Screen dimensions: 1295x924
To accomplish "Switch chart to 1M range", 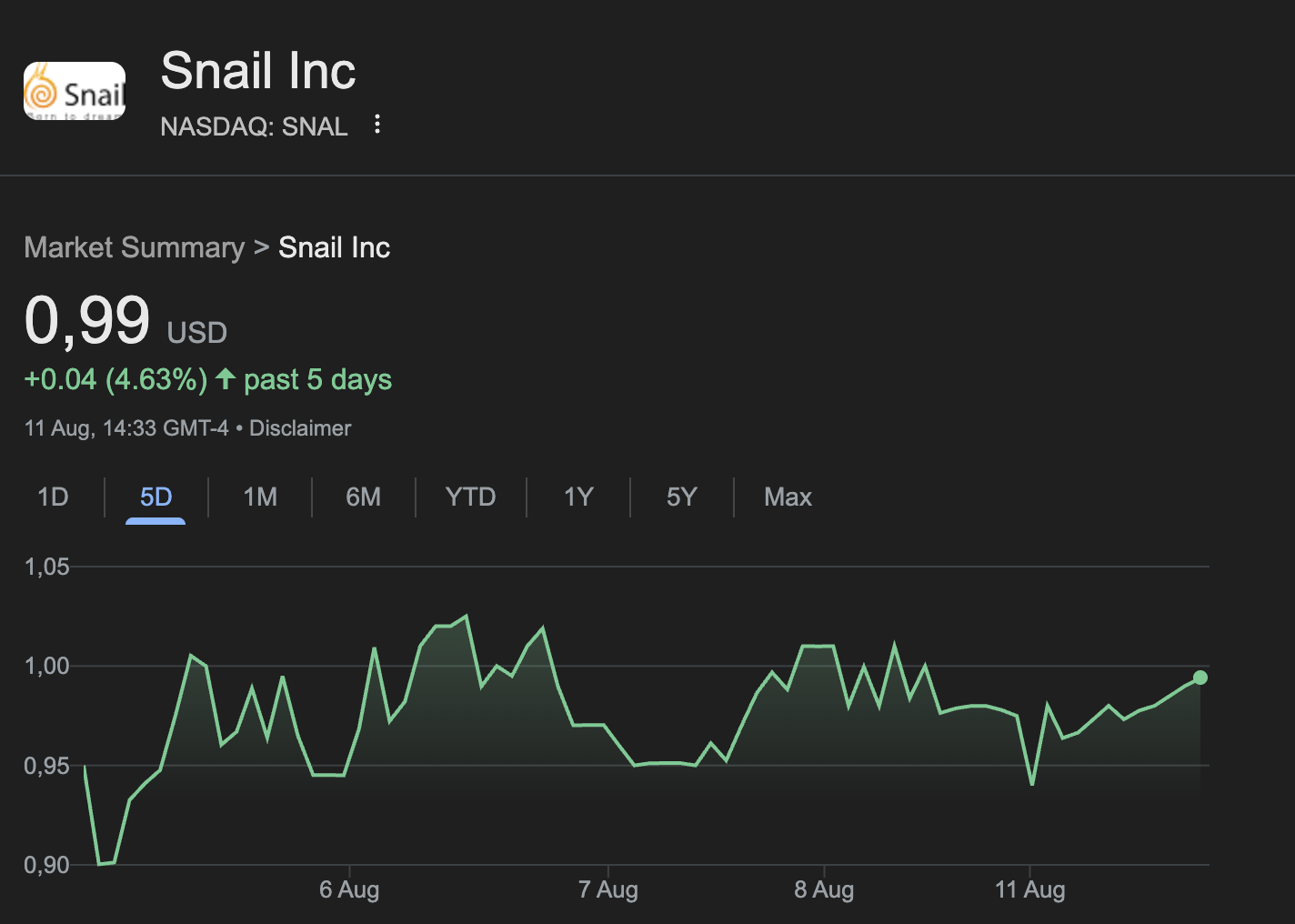I will [x=260, y=497].
